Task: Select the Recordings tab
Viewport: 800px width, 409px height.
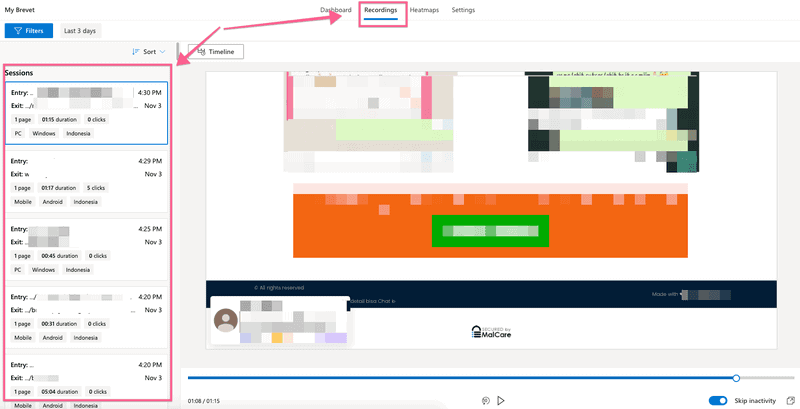Action: coord(380,10)
